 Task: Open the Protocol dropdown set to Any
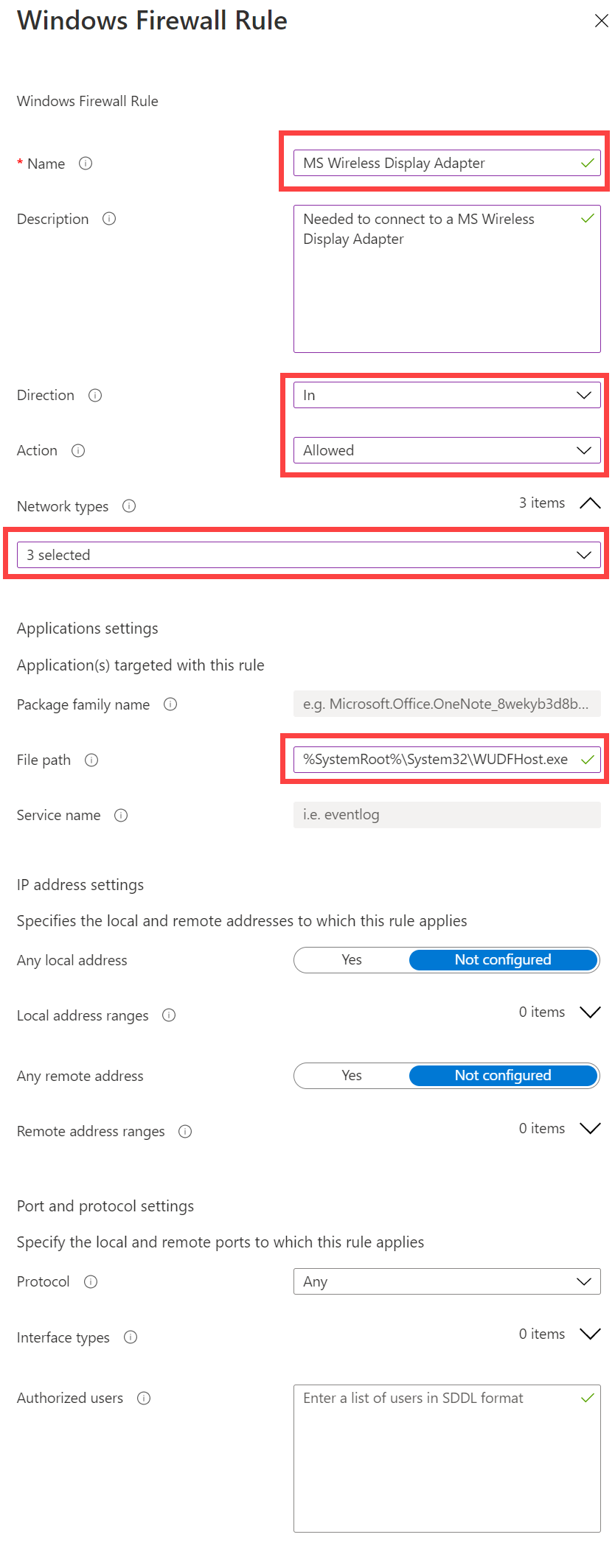(x=447, y=1281)
